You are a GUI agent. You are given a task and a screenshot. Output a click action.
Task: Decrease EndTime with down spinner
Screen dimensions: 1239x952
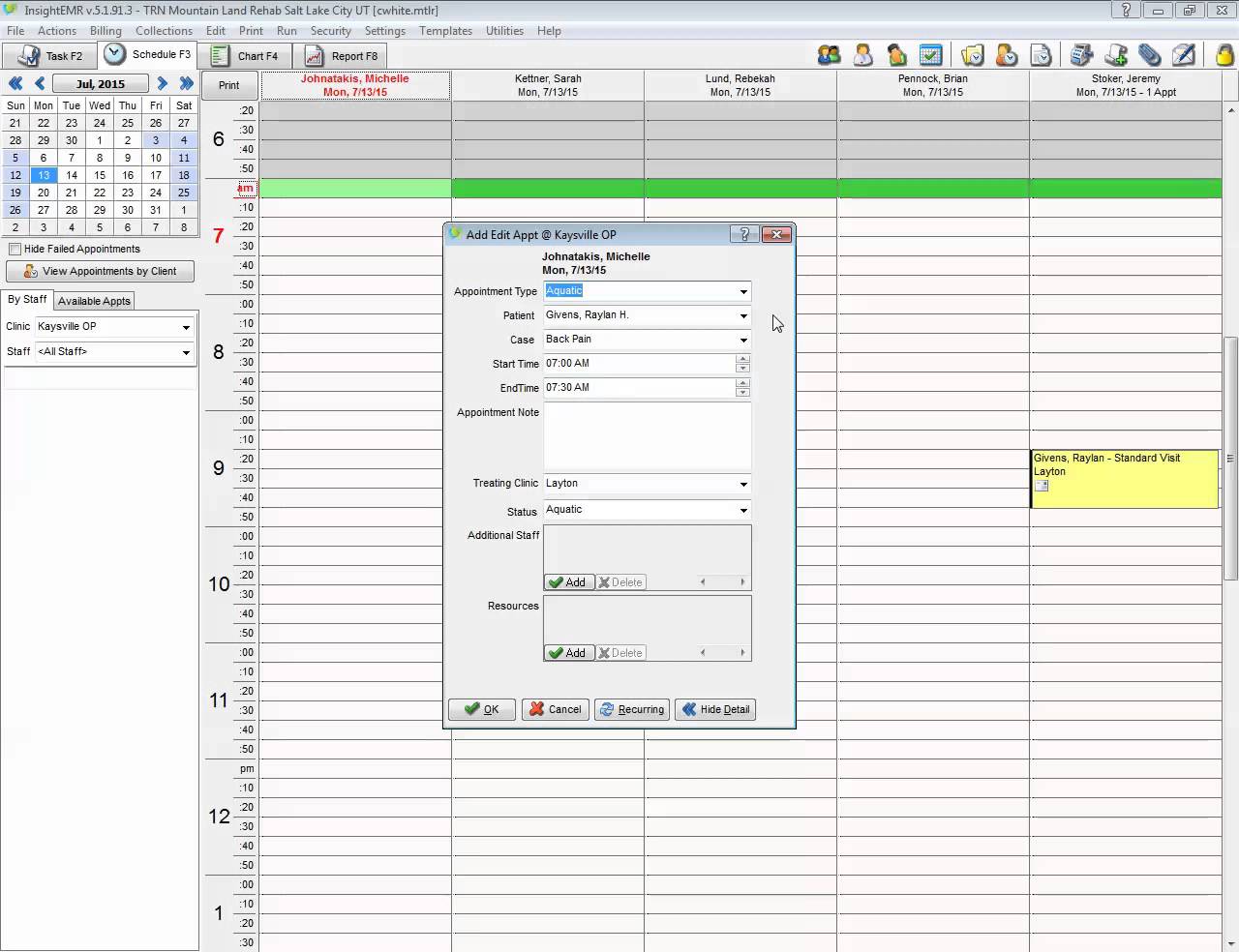coord(743,393)
